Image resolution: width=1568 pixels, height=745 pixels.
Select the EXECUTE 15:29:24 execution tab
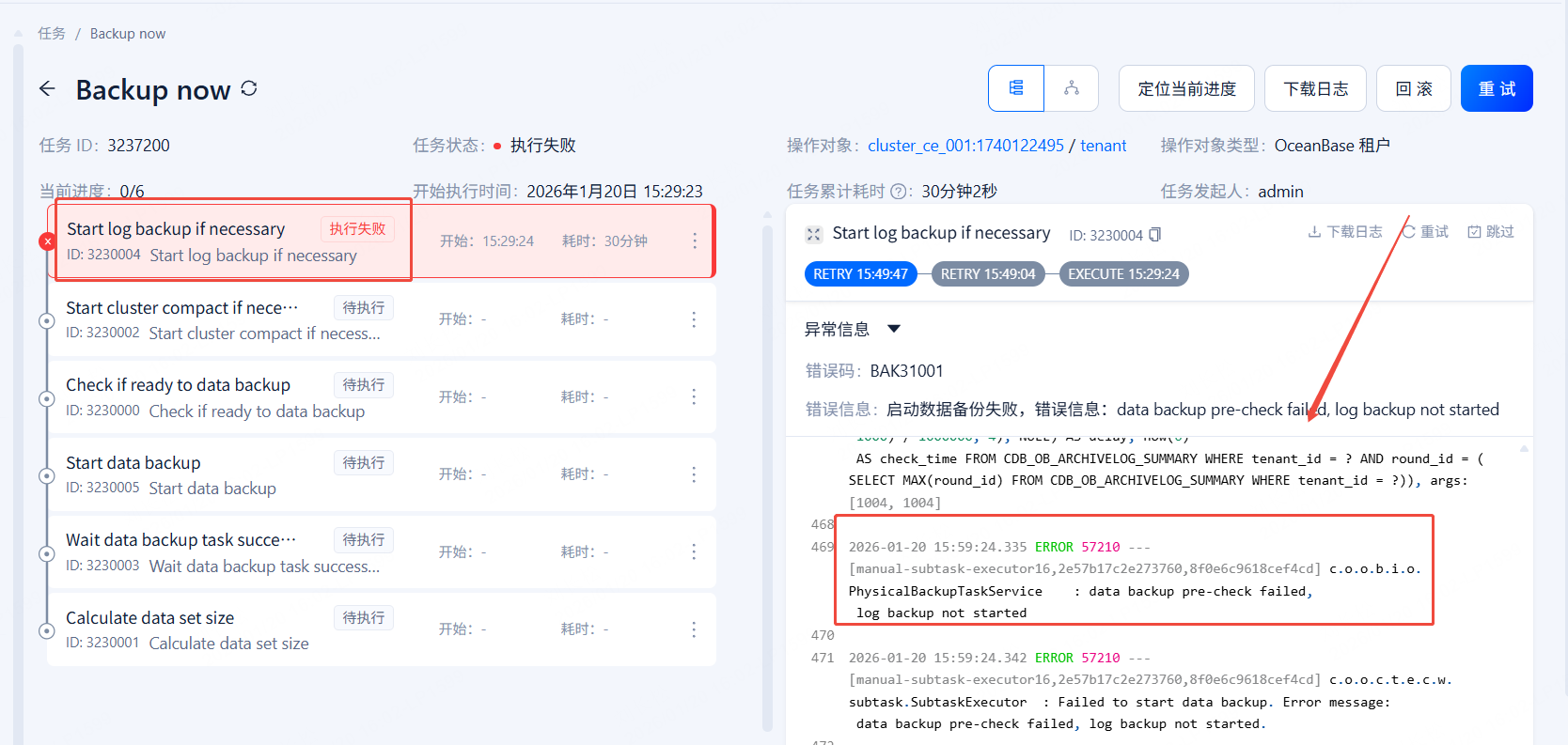pyautogui.click(x=1123, y=274)
